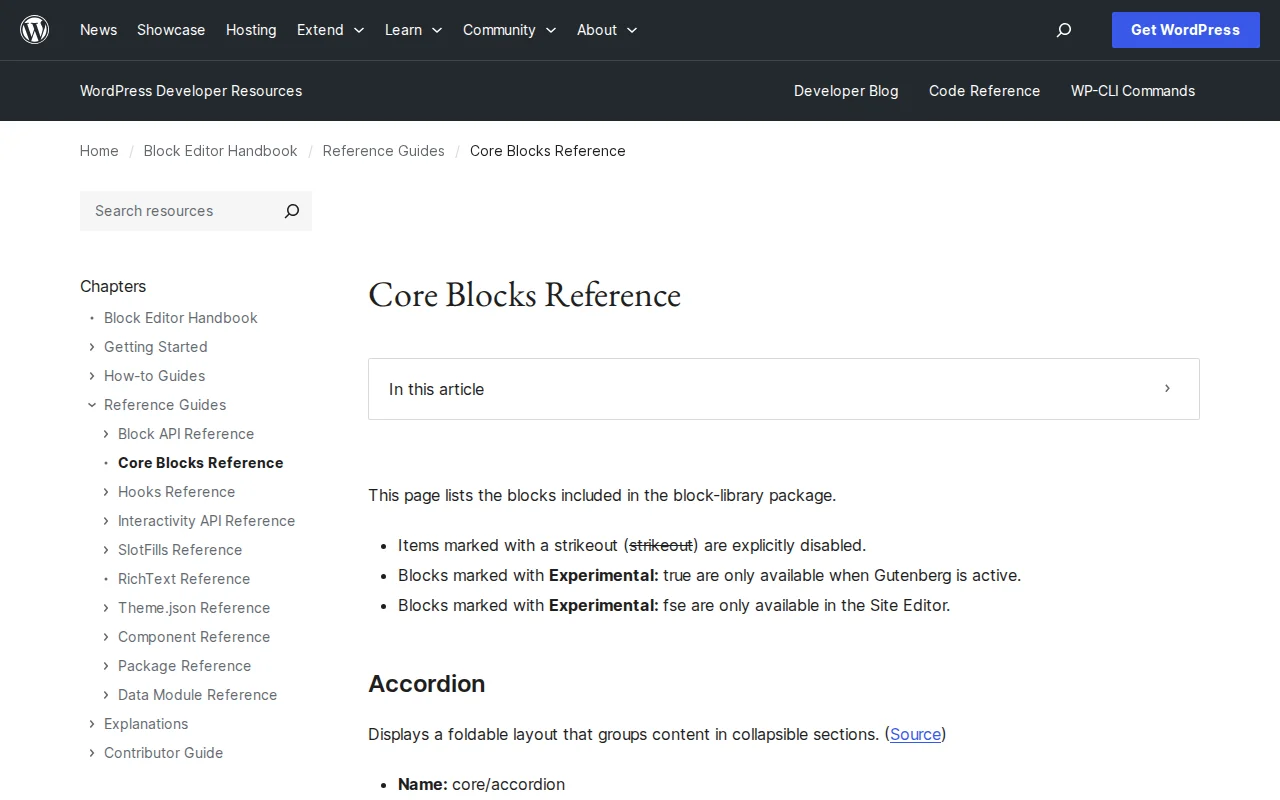Open the site search magnifier in top bar
Image resolution: width=1280 pixels, height=800 pixels.
(1063, 30)
